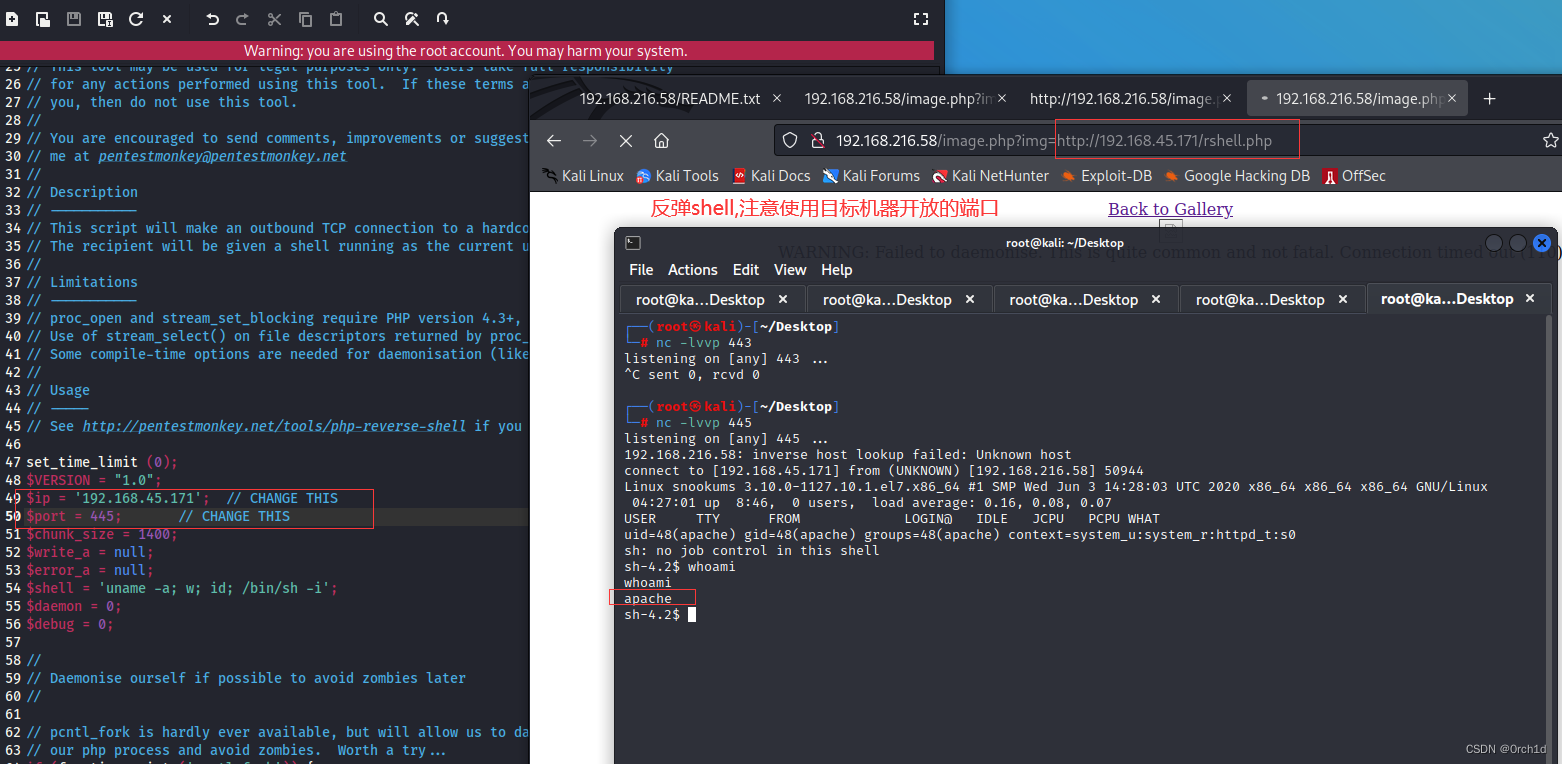Open Find and Replace in the editor toolbar
The width and height of the screenshot is (1562, 764).
[411, 19]
